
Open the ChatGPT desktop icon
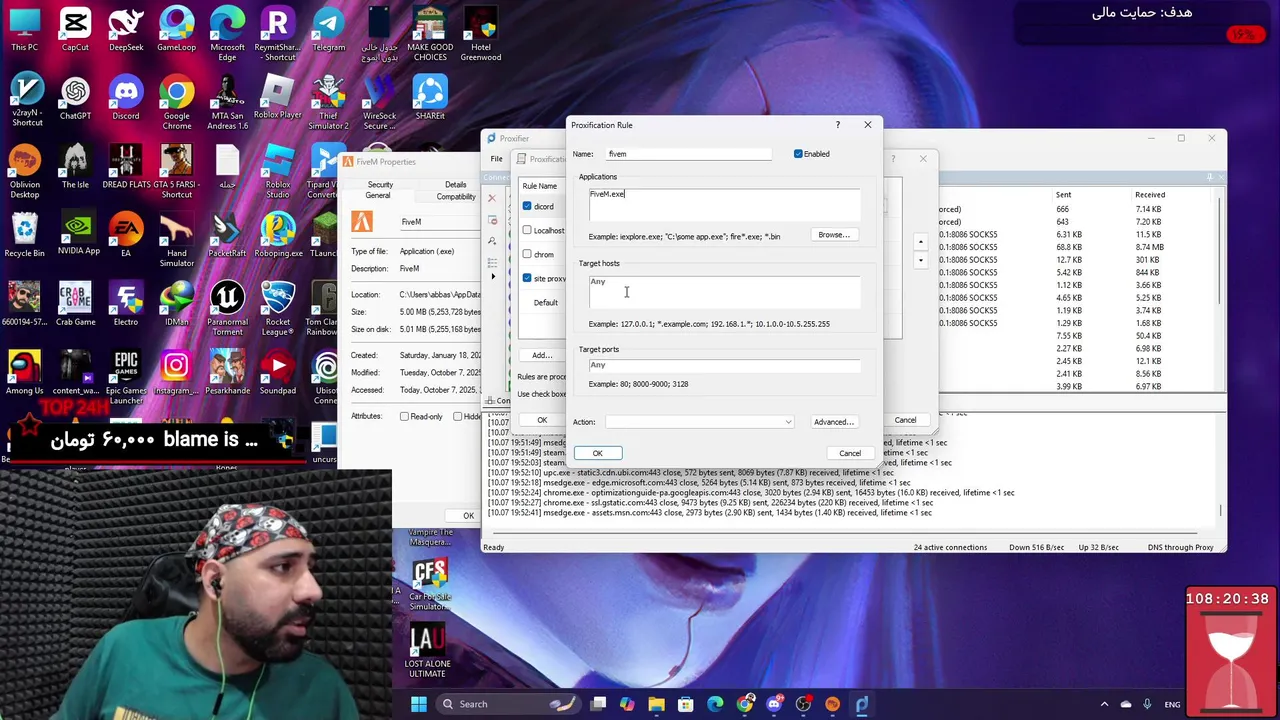pos(75,98)
